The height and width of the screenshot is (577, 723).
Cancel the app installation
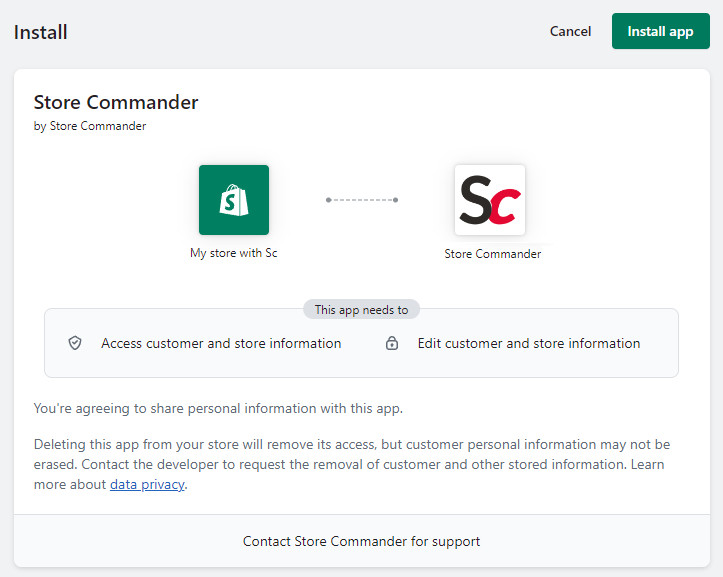[x=570, y=31]
